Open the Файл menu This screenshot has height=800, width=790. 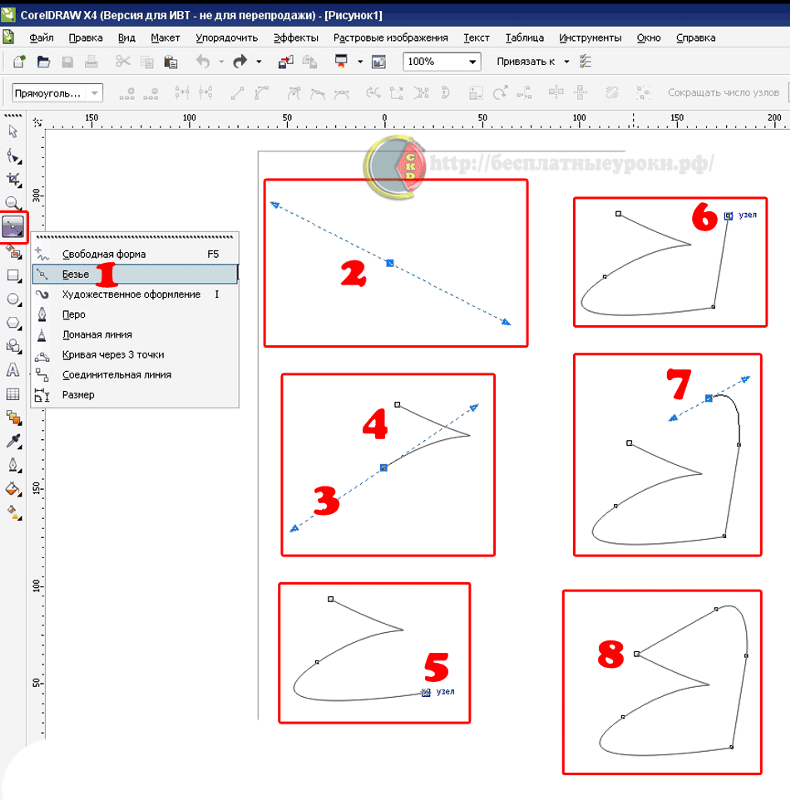[41, 38]
